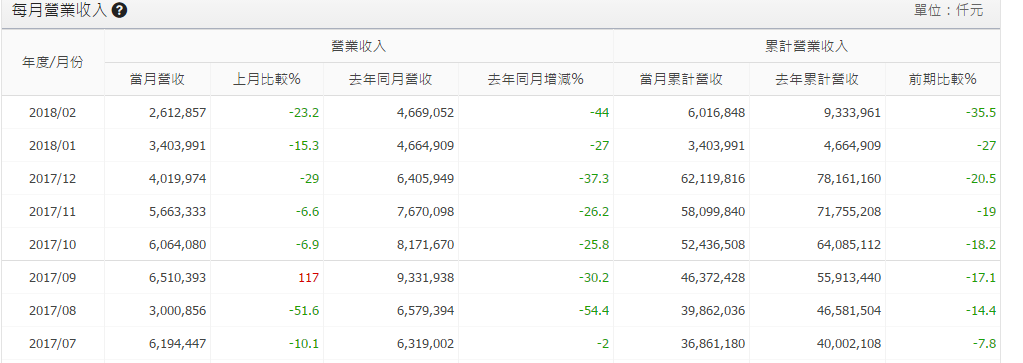Click the 4,669,052 last-year revenue value
This screenshot has width=1023, height=363.
(425, 113)
